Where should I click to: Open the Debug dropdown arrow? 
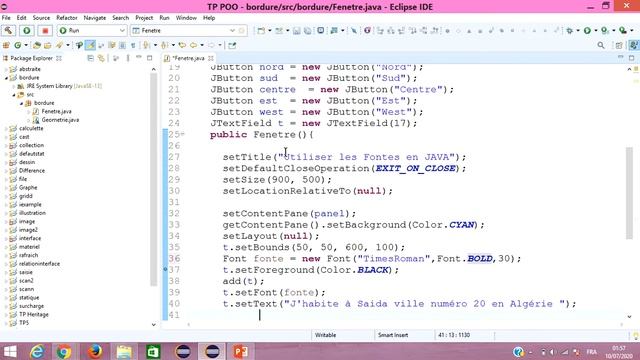(578, 31)
